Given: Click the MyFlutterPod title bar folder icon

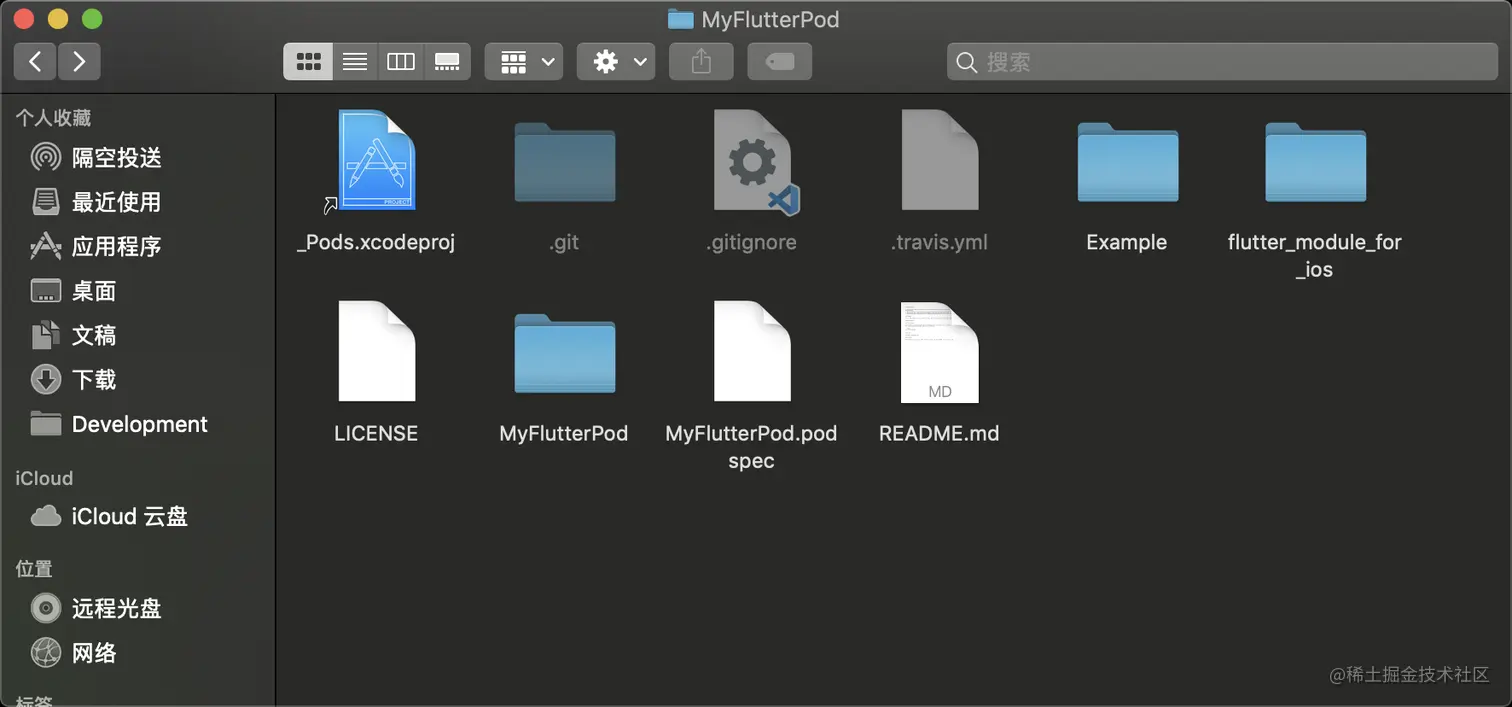Looking at the screenshot, I should pos(680,19).
